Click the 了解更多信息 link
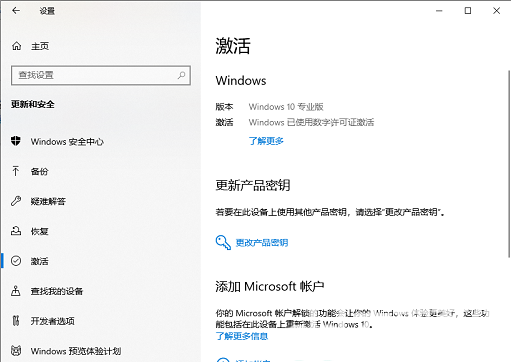The width and height of the screenshot is (511, 362). [242, 336]
